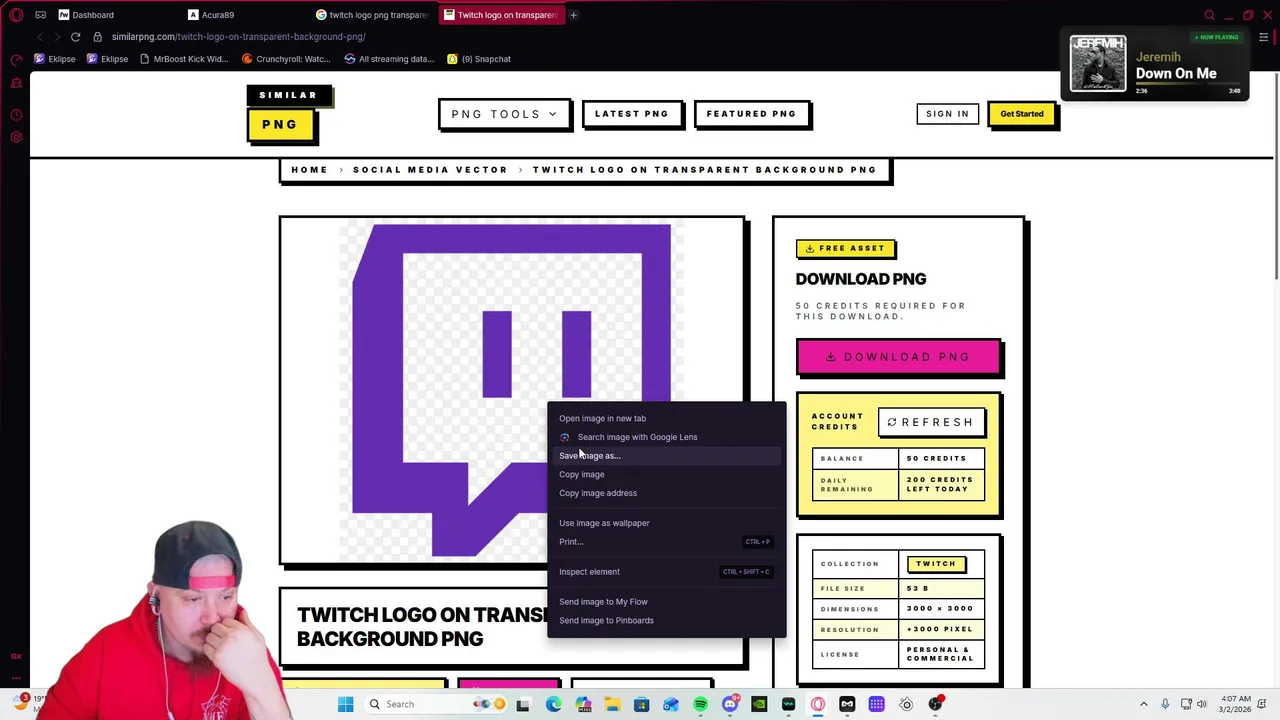Open the sidebar history clock icon

(x=16, y=114)
